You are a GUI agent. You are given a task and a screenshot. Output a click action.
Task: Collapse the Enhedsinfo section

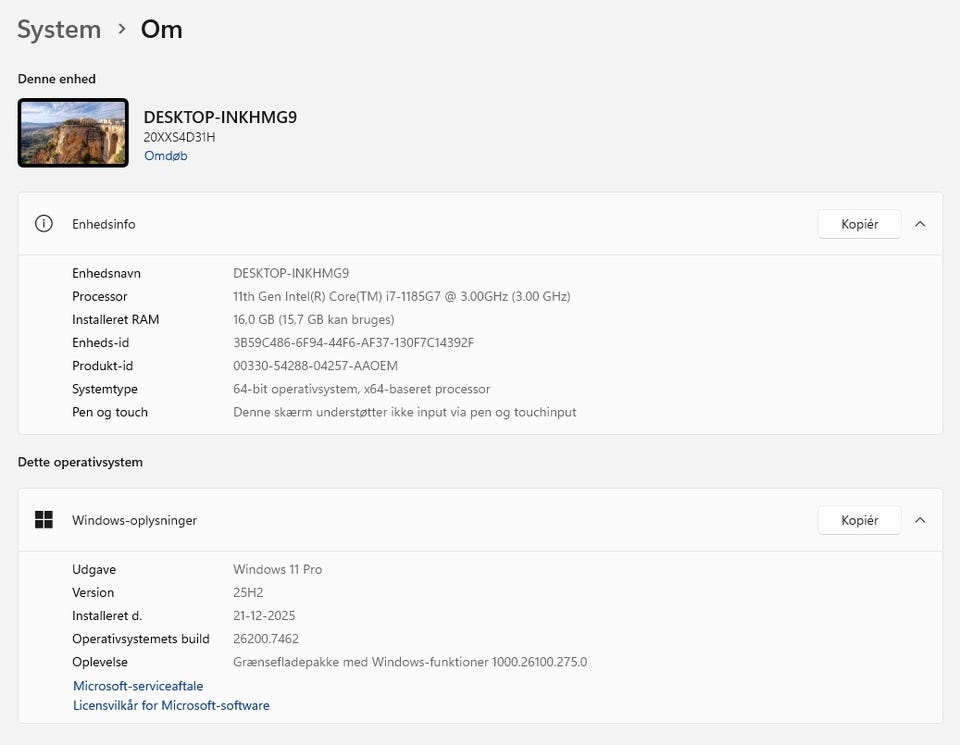coord(920,224)
